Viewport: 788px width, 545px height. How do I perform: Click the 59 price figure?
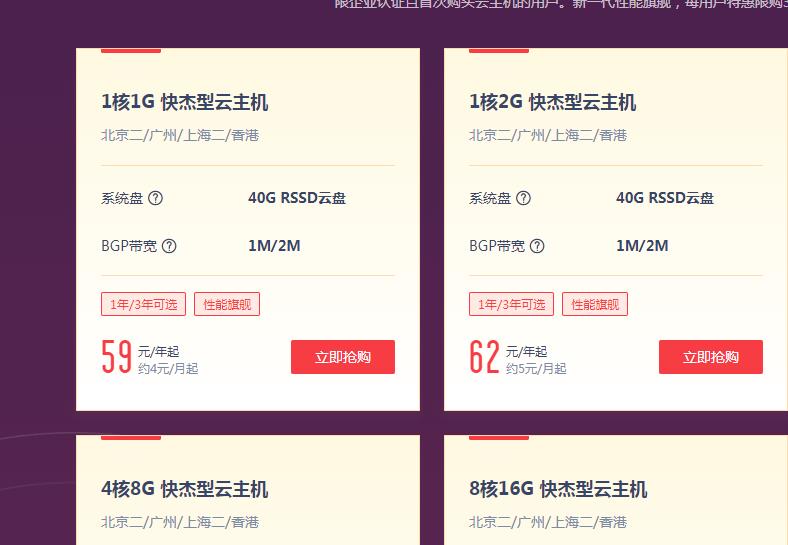click(117, 356)
